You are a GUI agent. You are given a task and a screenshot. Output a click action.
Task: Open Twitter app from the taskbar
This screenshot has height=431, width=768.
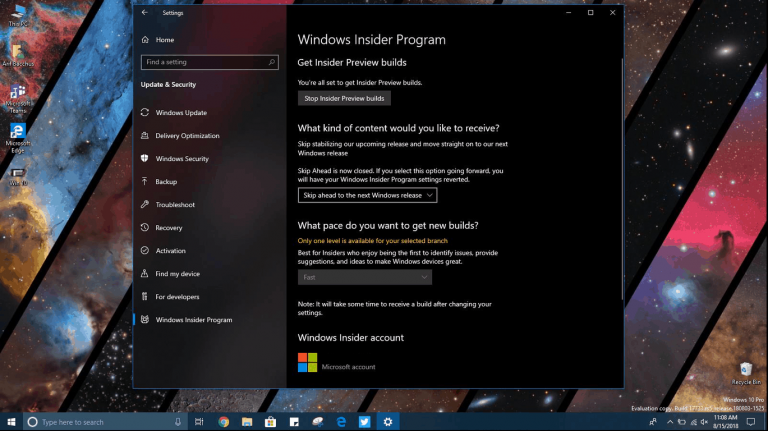tap(364, 422)
